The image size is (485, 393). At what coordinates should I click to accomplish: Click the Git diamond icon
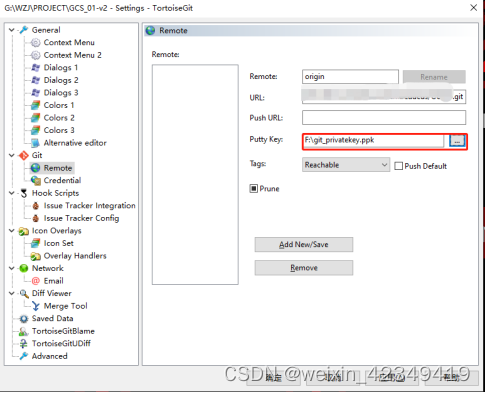coord(24,155)
